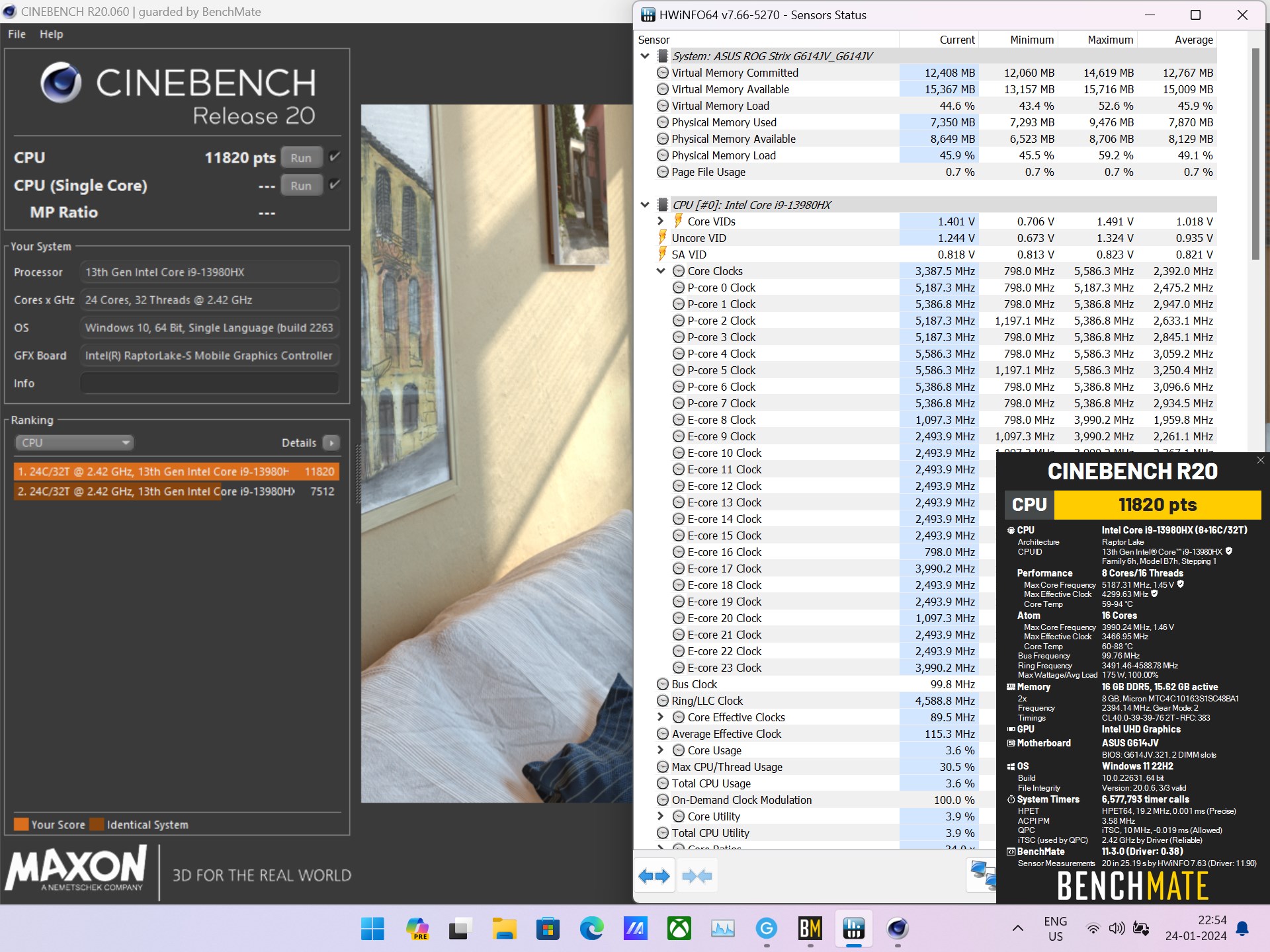Open the Help menu in Cinebench
Image resolution: width=1270 pixels, height=952 pixels.
(x=51, y=34)
